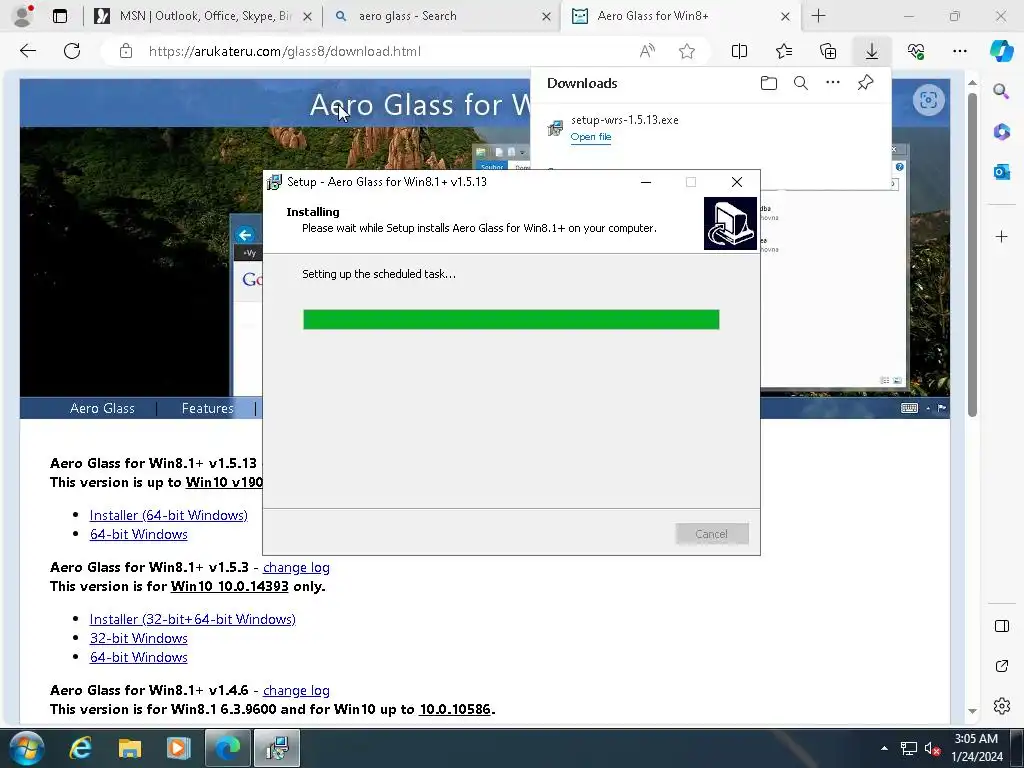Click the Edge profile avatar icon
The height and width of the screenshot is (768, 1024).
tap(23, 16)
